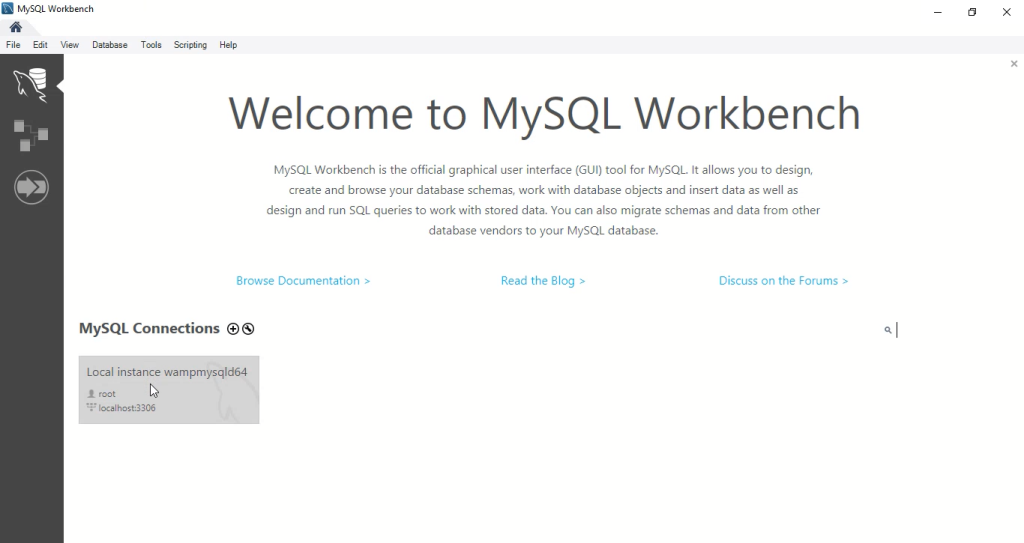The width and height of the screenshot is (1024, 543).
Task: Open the View menu
Action: coord(70,45)
